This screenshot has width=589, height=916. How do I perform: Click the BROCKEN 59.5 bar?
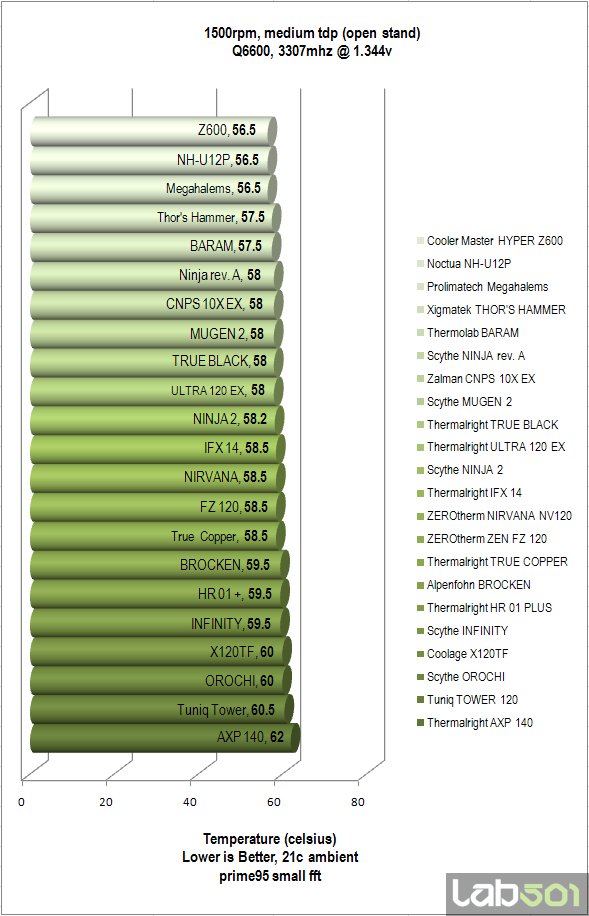pyautogui.click(x=160, y=565)
